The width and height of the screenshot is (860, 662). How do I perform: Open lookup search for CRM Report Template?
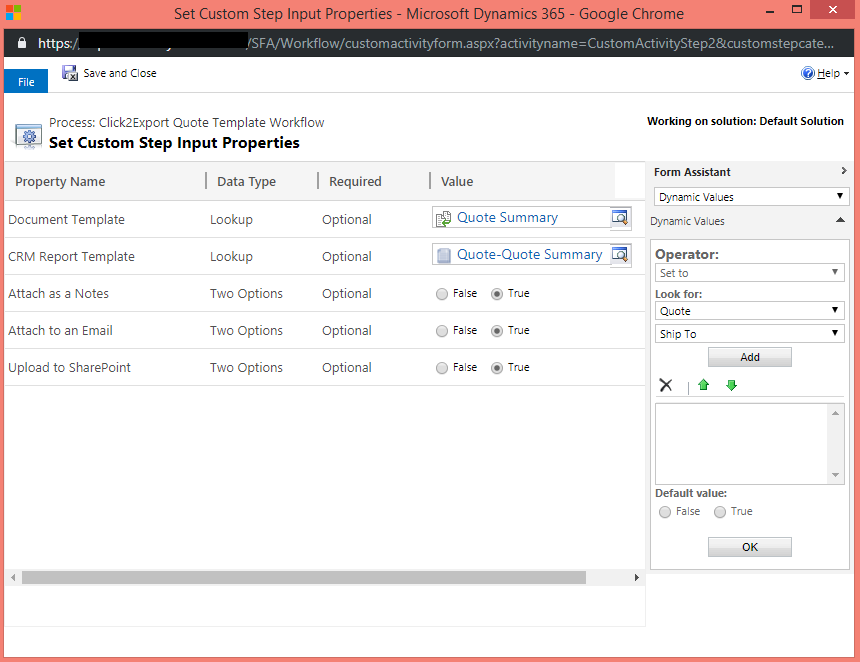coord(621,255)
